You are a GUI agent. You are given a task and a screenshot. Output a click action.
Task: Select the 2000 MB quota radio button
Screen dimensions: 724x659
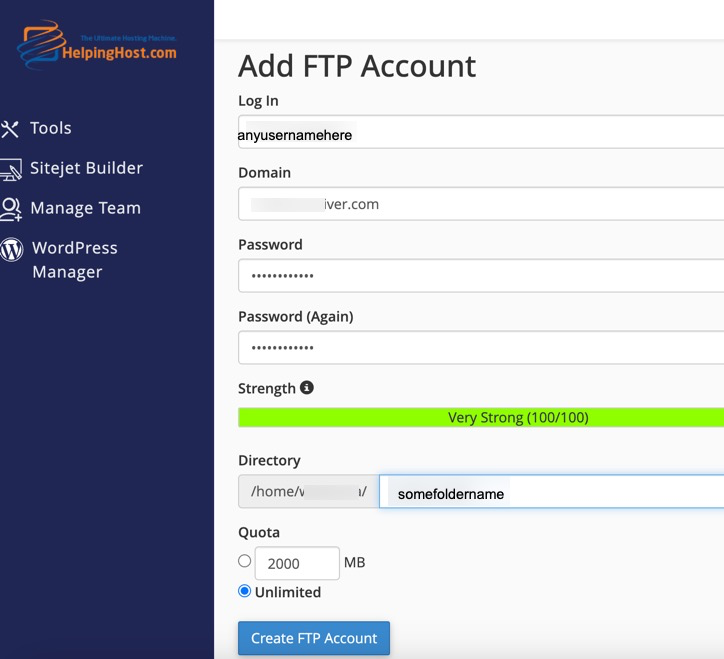click(245, 561)
